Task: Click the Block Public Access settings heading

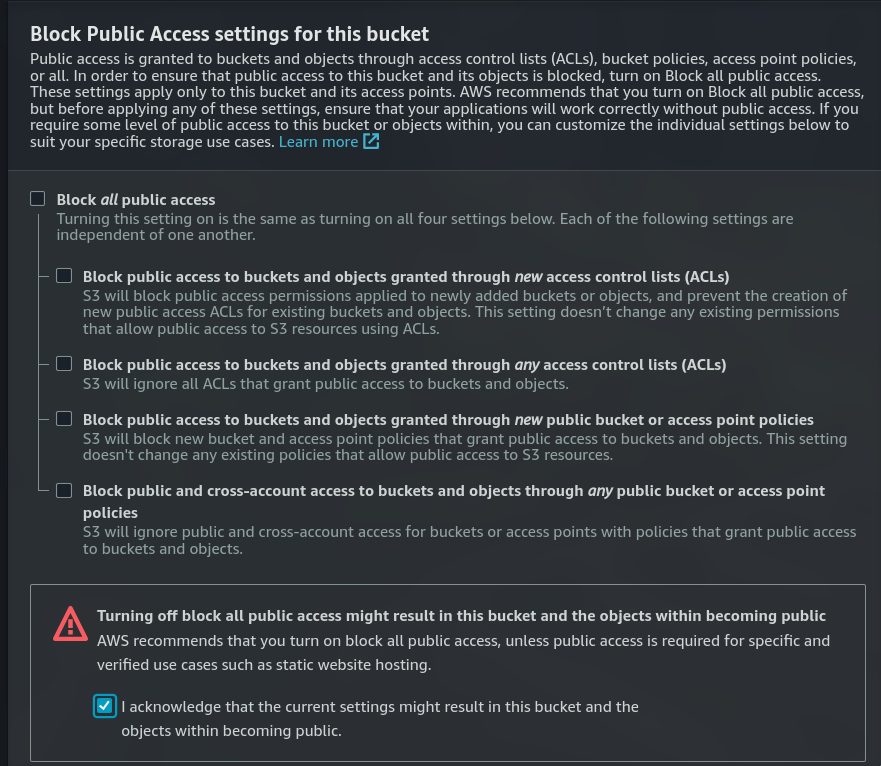Action: 229,34
